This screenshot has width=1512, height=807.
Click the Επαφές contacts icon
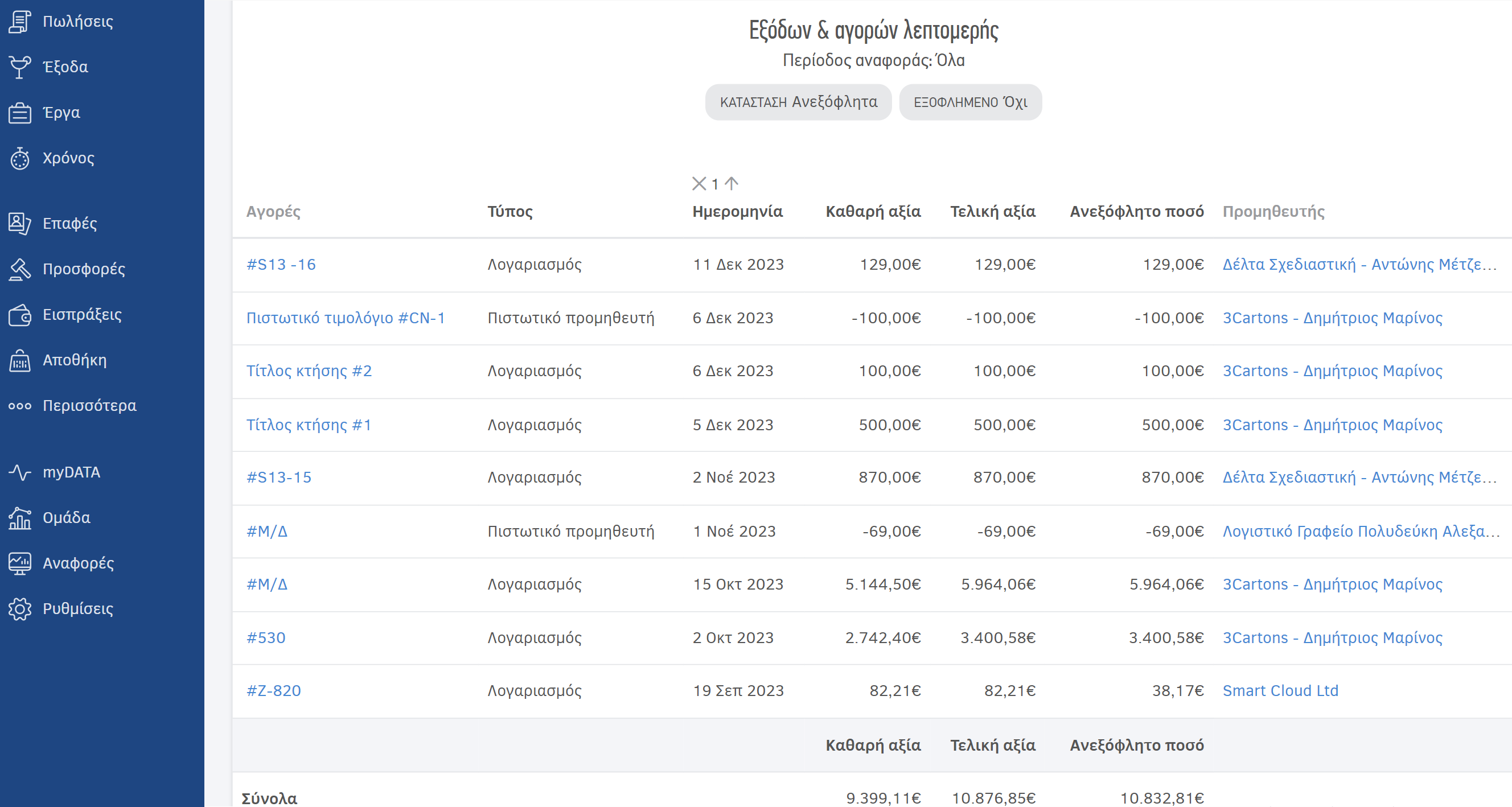point(20,224)
